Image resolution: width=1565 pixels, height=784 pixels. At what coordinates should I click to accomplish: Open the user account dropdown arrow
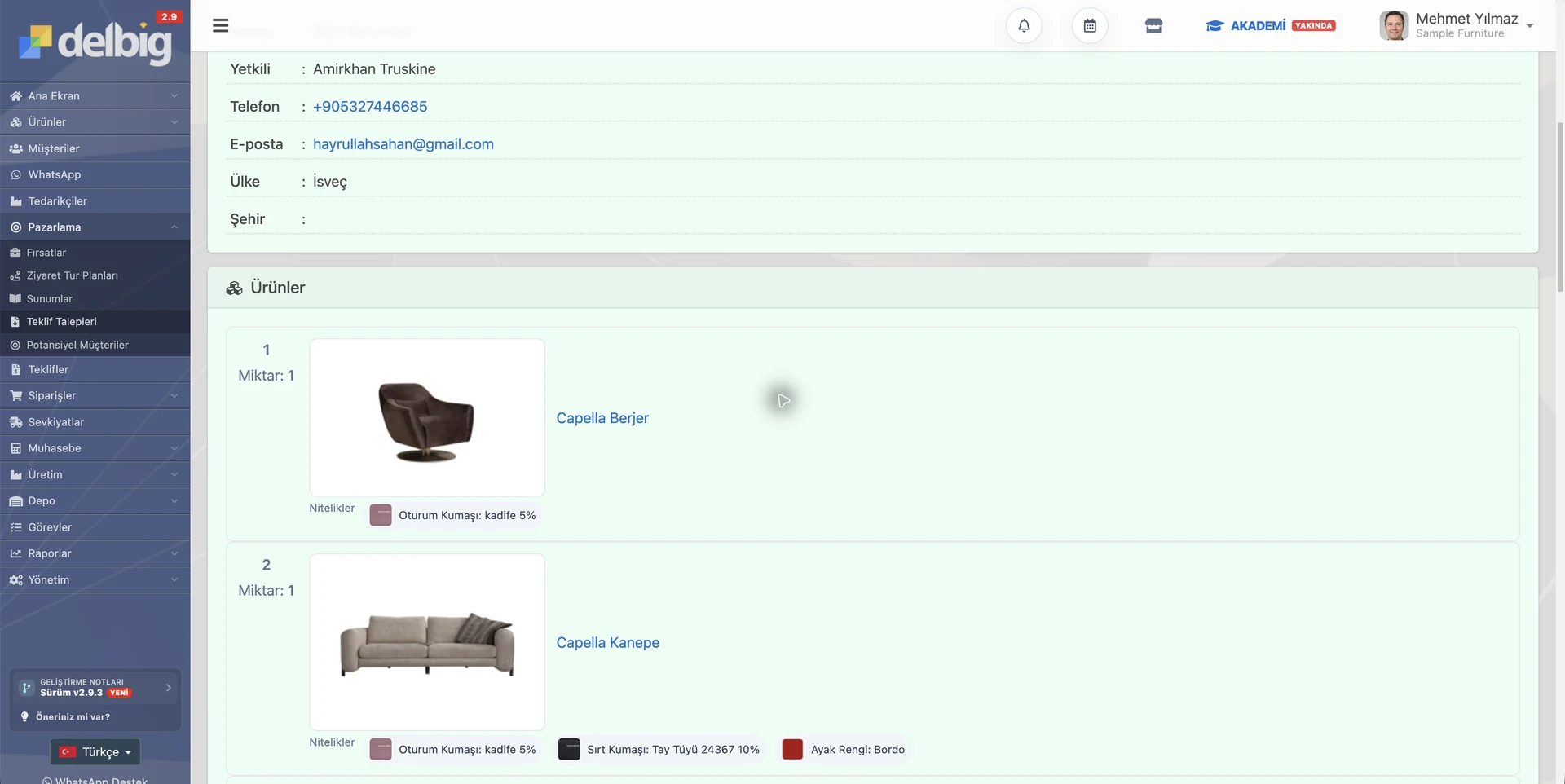1530,26
